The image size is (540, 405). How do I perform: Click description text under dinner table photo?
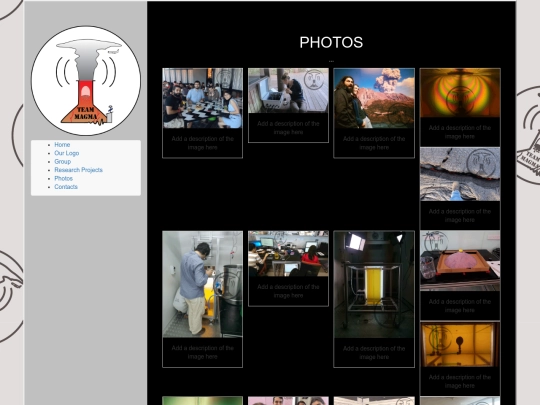[202, 143]
